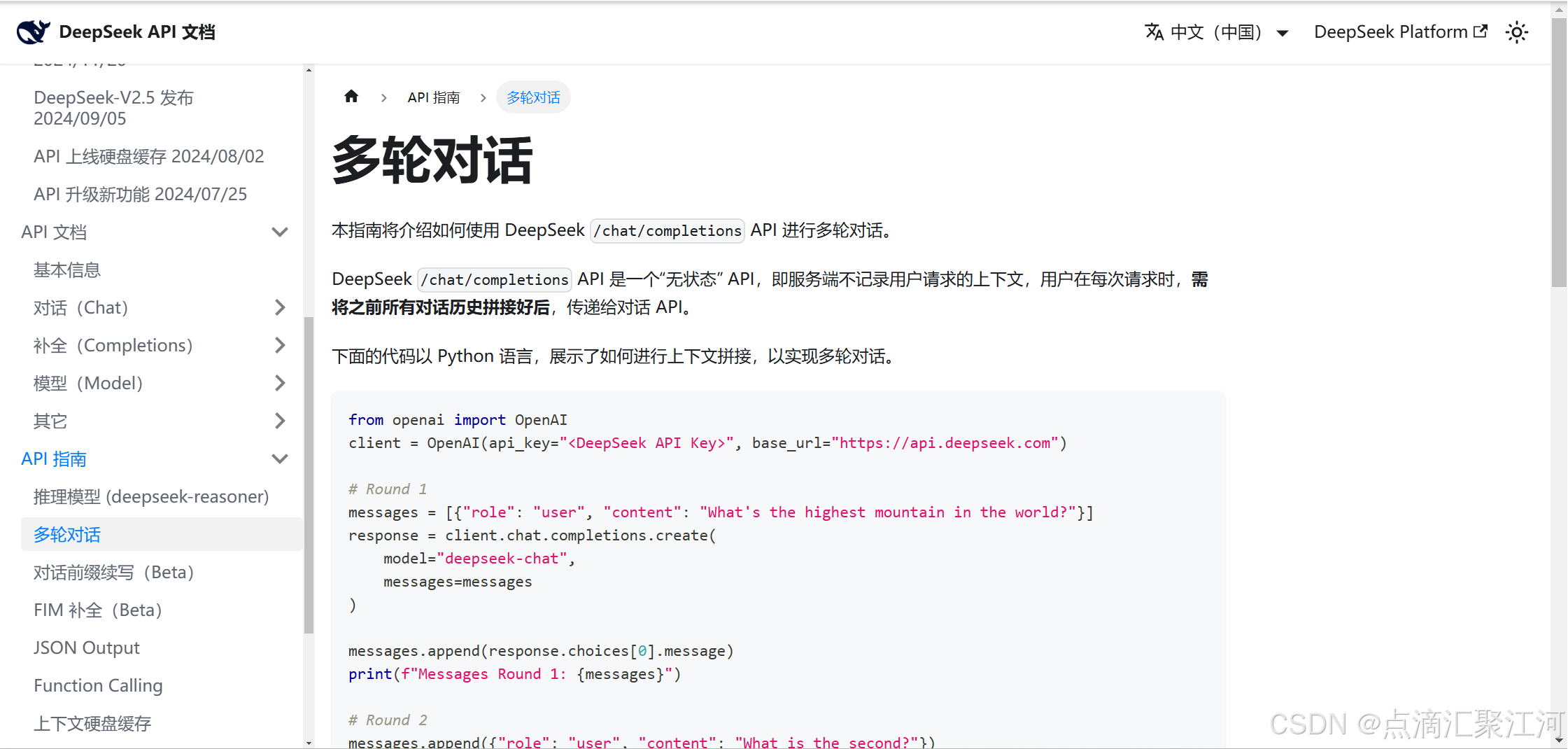The height and width of the screenshot is (749, 1568).
Task: Open Function Calling guide
Action: 98,685
